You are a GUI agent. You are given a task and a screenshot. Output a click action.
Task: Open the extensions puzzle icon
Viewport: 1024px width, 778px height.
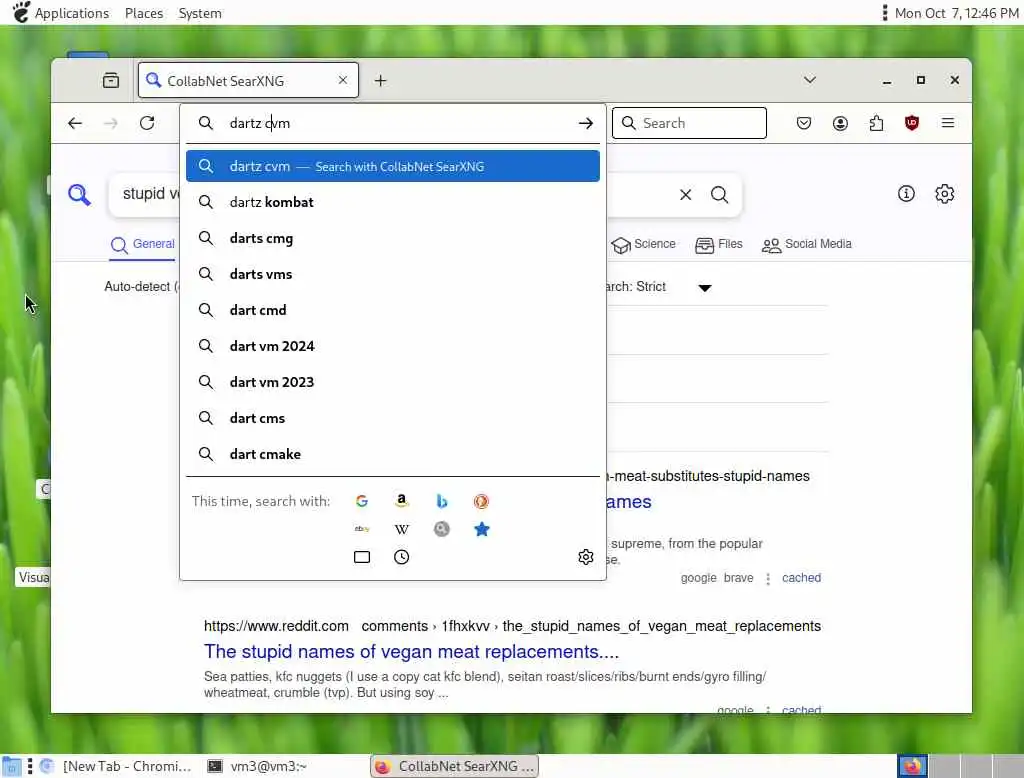pos(876,123)
